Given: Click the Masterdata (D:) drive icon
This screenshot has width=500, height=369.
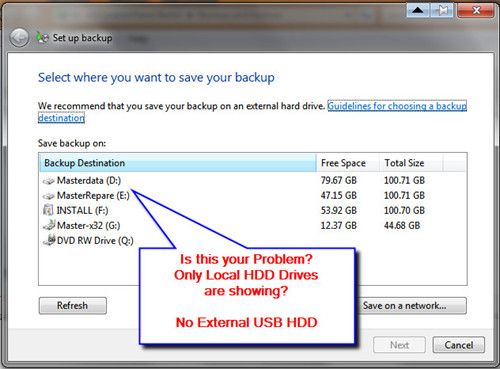Looking at the screenshot, I should (x=49, y=181).
